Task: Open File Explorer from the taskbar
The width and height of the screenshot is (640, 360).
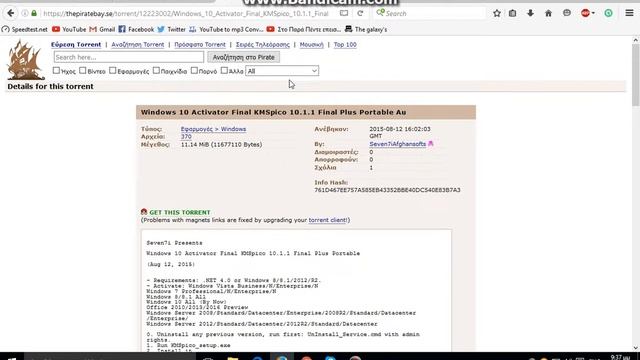Action: 233,358
